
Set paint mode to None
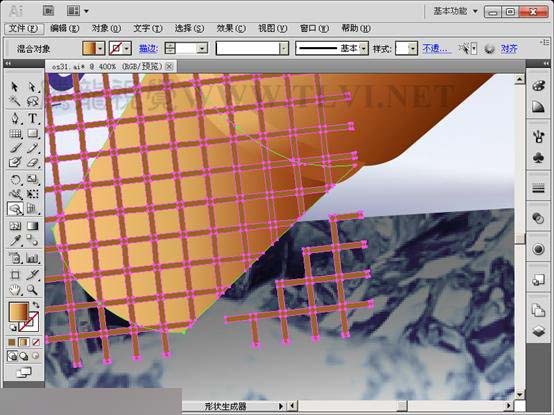pos(36,342)
